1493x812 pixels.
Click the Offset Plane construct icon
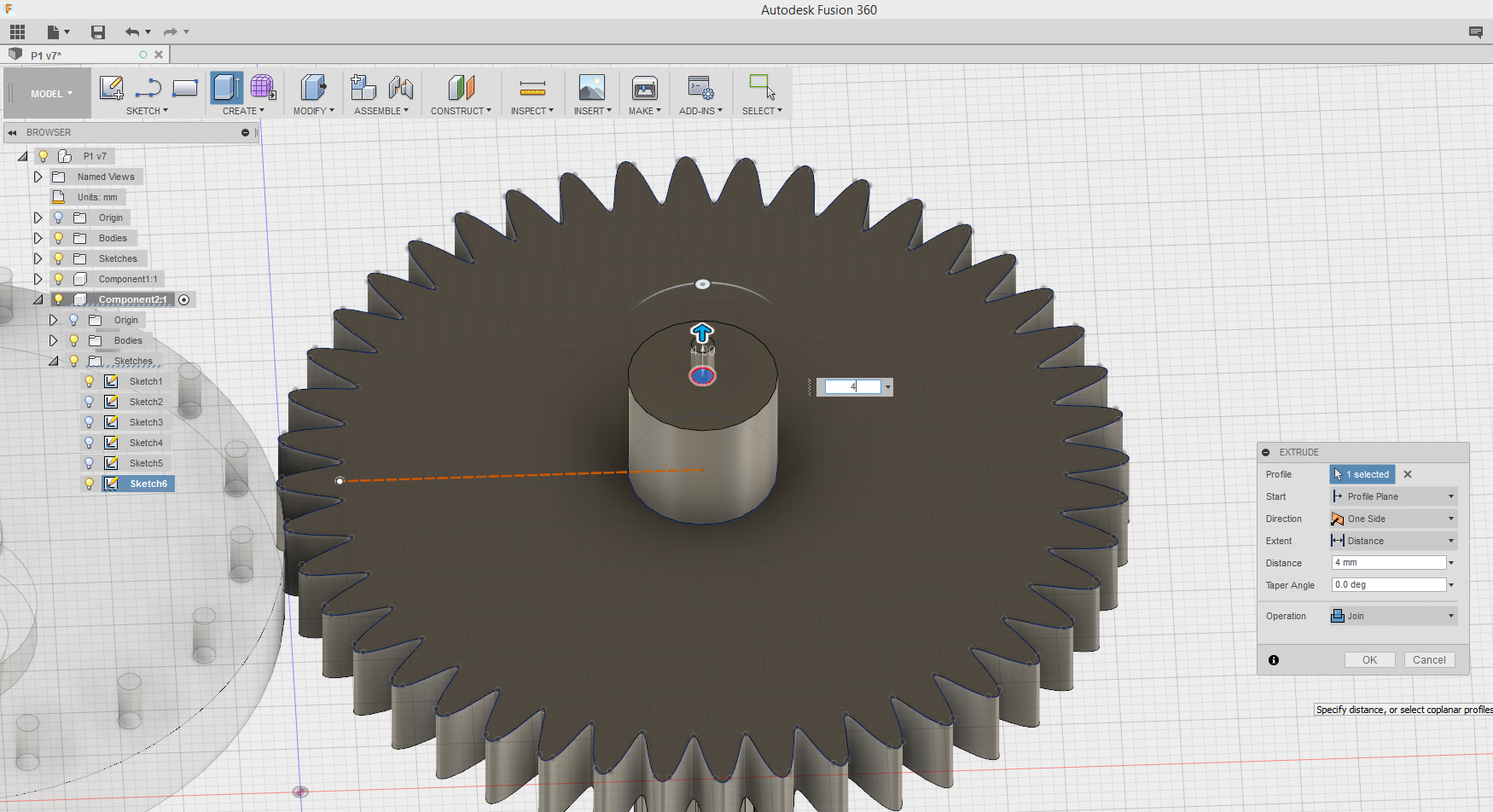tap(461, 88)
